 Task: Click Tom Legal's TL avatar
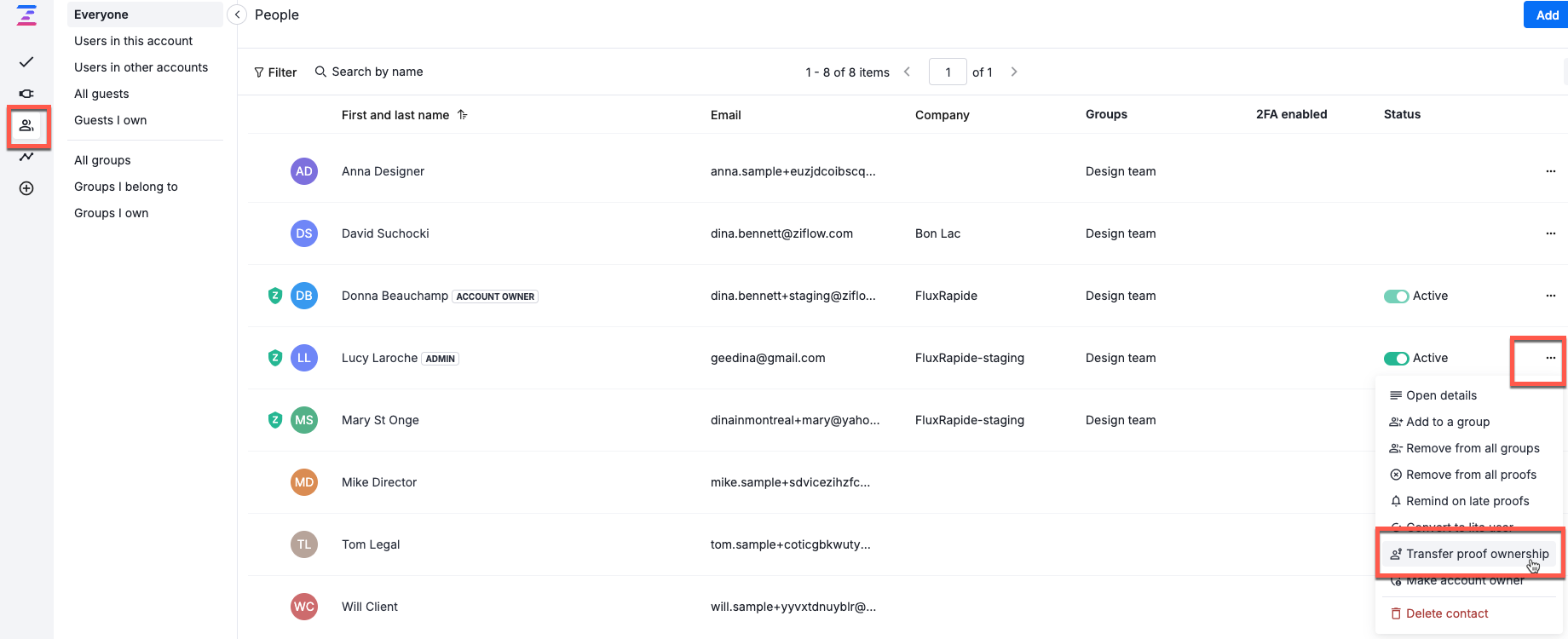coord(304,544)
